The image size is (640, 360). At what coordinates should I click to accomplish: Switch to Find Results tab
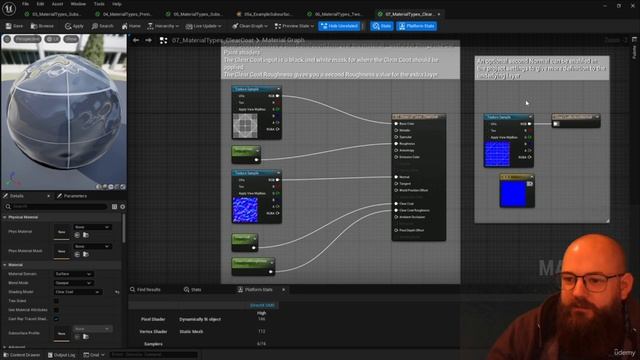(x=145, y=290)
